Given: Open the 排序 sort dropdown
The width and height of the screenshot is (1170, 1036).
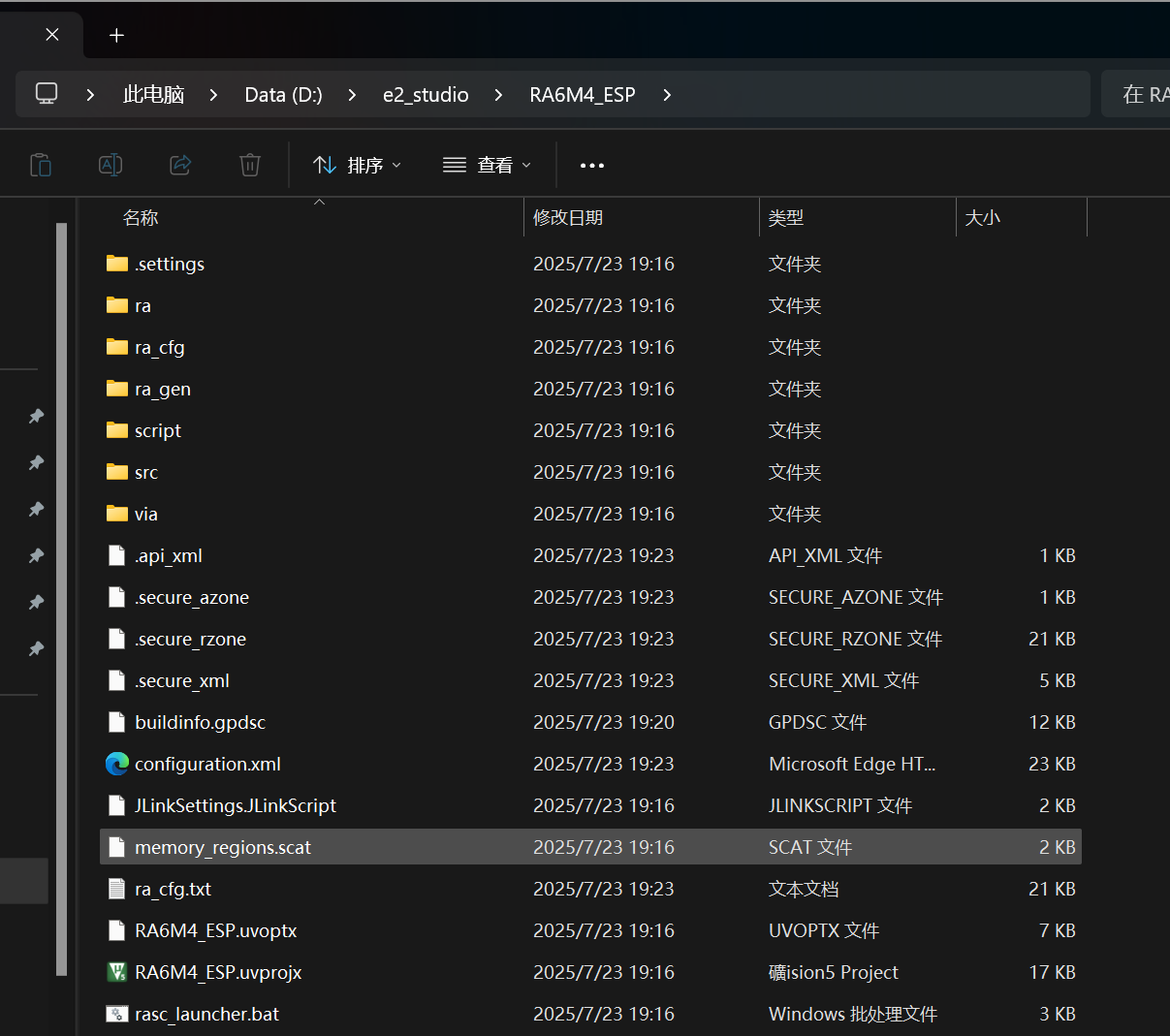Looking at the screenshot, I should coord(357,165).
